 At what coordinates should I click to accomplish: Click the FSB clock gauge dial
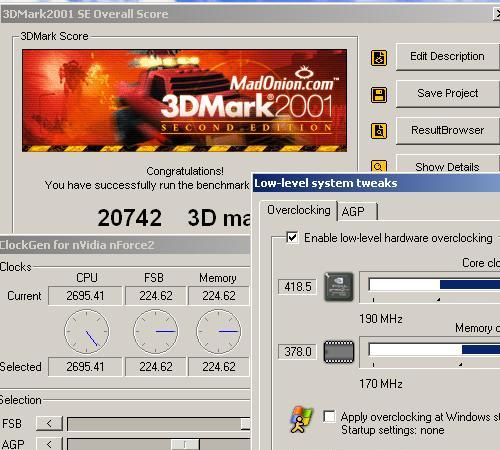click(156, 332)
